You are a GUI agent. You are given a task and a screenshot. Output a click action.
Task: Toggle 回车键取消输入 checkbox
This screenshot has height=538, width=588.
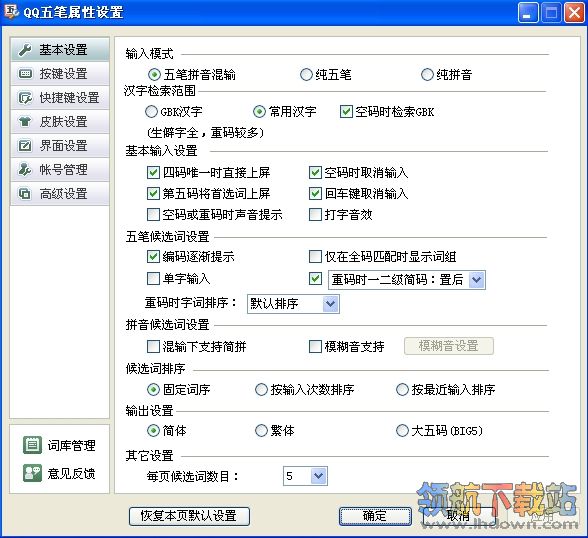[x=315, y=193]
